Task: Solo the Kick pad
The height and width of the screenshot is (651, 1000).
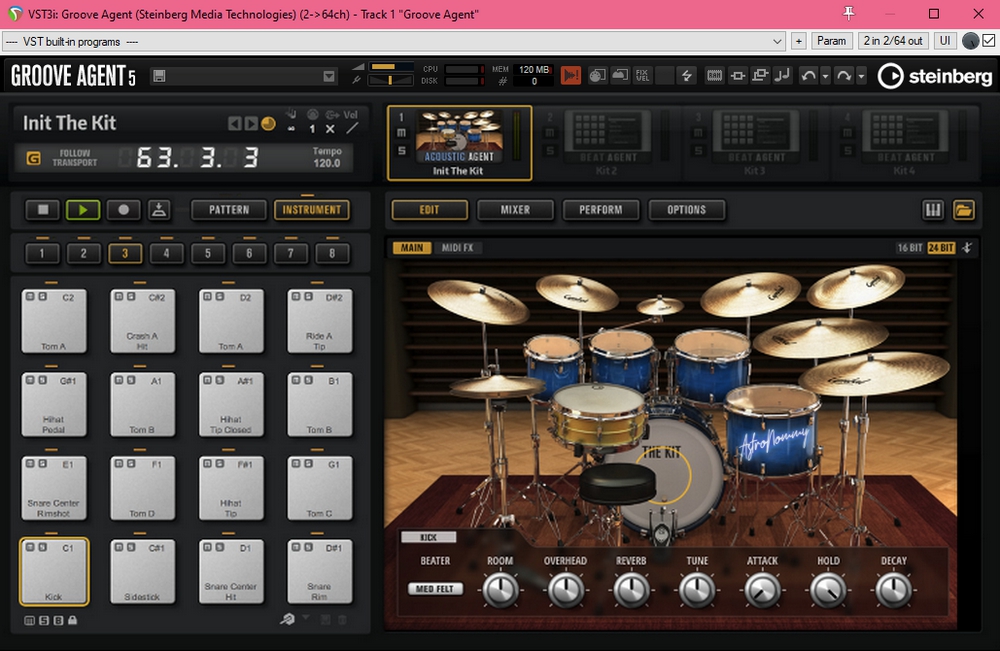Action: coord(42,547)
